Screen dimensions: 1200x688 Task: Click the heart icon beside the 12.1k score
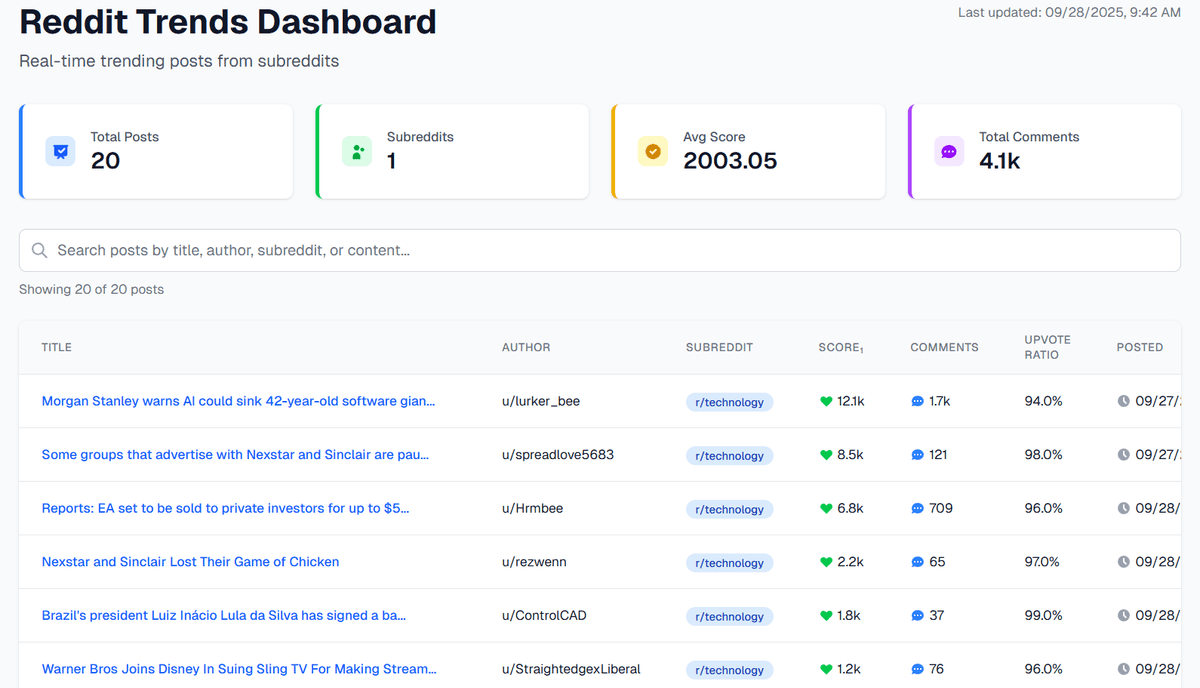(826, 401)
